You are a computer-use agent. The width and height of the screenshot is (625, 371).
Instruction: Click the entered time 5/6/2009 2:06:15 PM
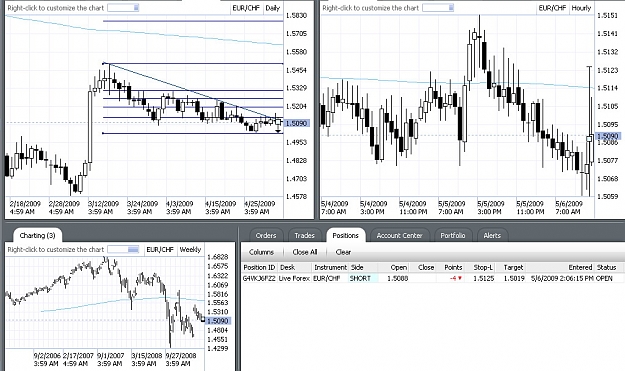562,278
